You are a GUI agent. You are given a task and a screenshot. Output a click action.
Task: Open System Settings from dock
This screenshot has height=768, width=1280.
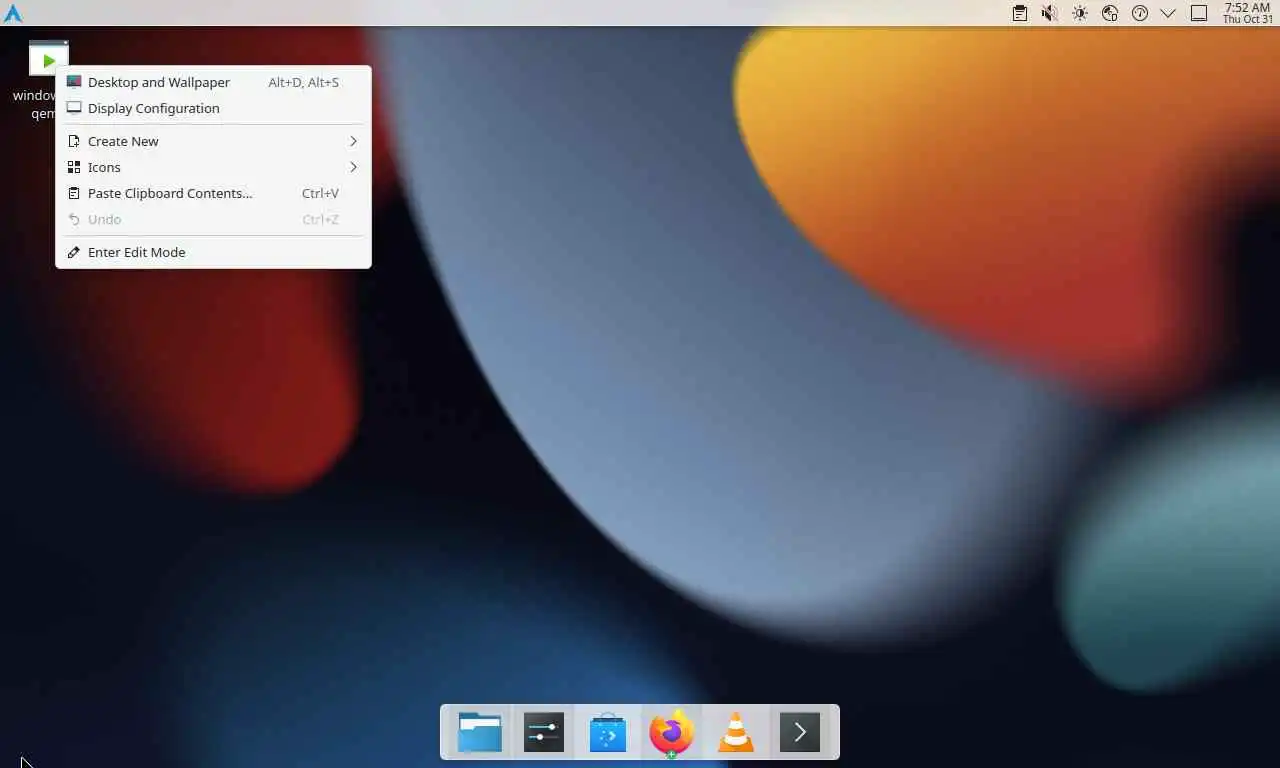point(544,732)
